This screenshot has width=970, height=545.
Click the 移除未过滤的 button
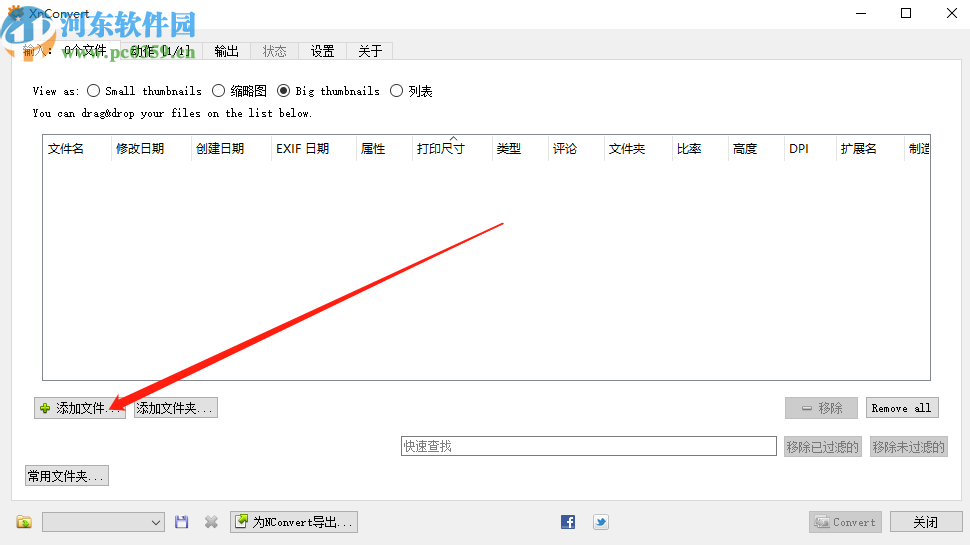909,447
